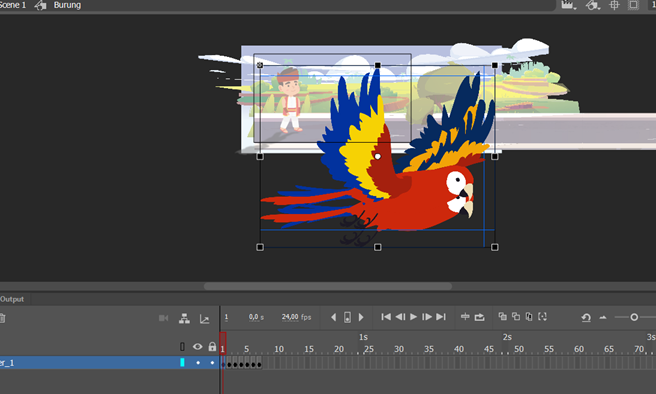
Task: Toggle Onion Skin Outlines icon
Action: pyautogui.click(x=516, y=317)
